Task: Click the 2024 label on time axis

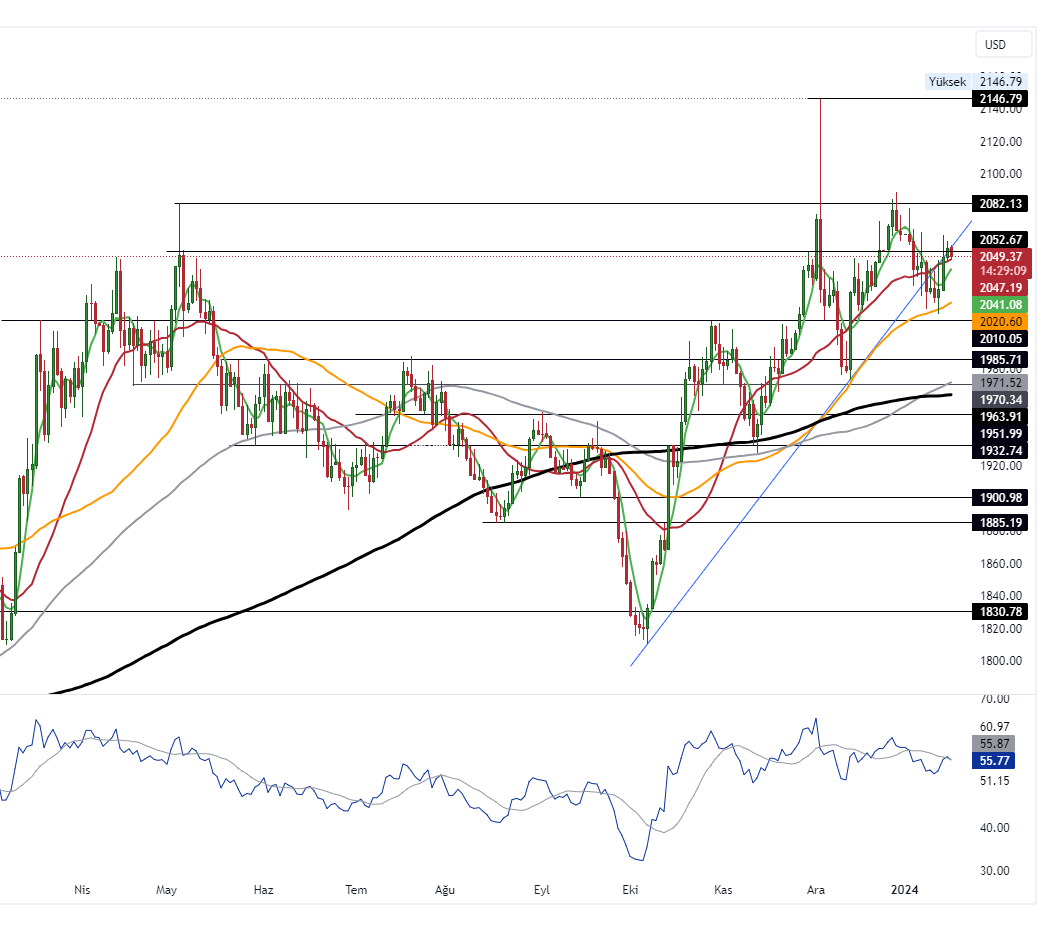Action: pyautogui.click(x=905, y=889)
